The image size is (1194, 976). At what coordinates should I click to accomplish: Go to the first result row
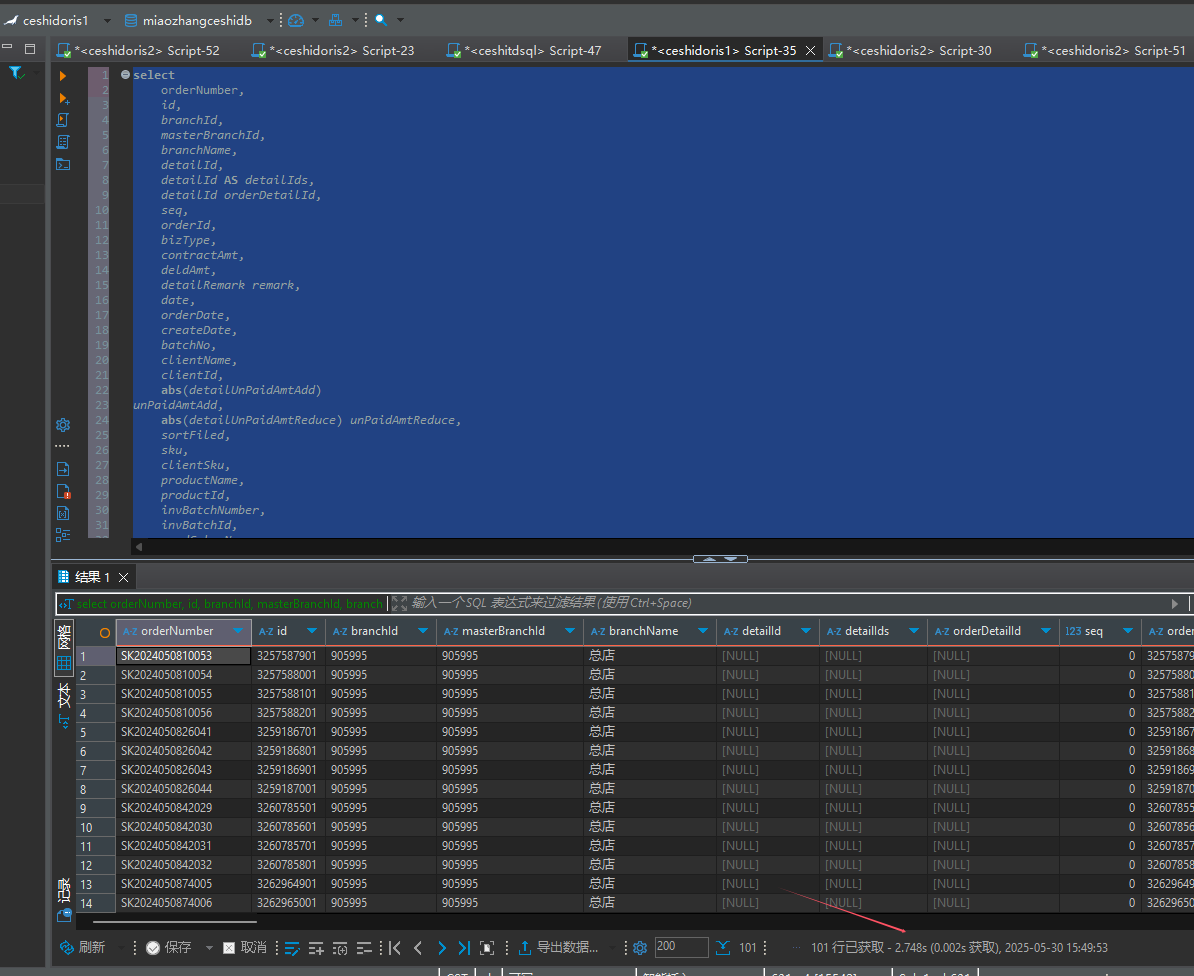pos(394,948)
